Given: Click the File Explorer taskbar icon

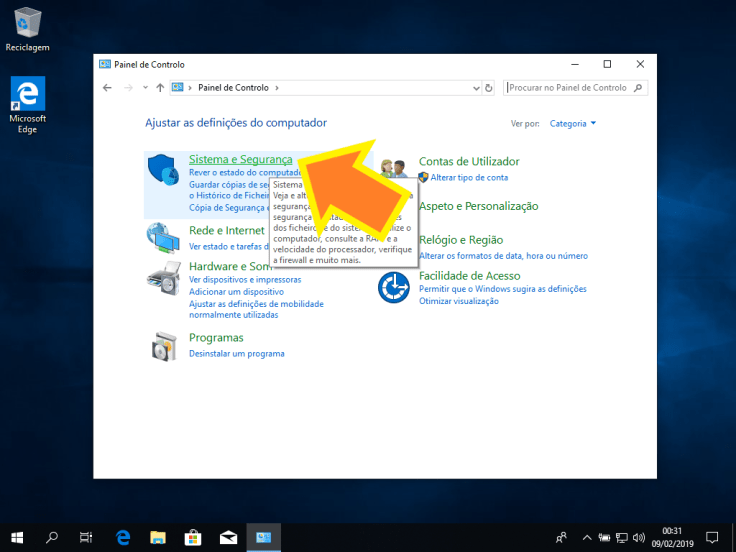Looking at the screenshot, I should (x=159, y=537).
